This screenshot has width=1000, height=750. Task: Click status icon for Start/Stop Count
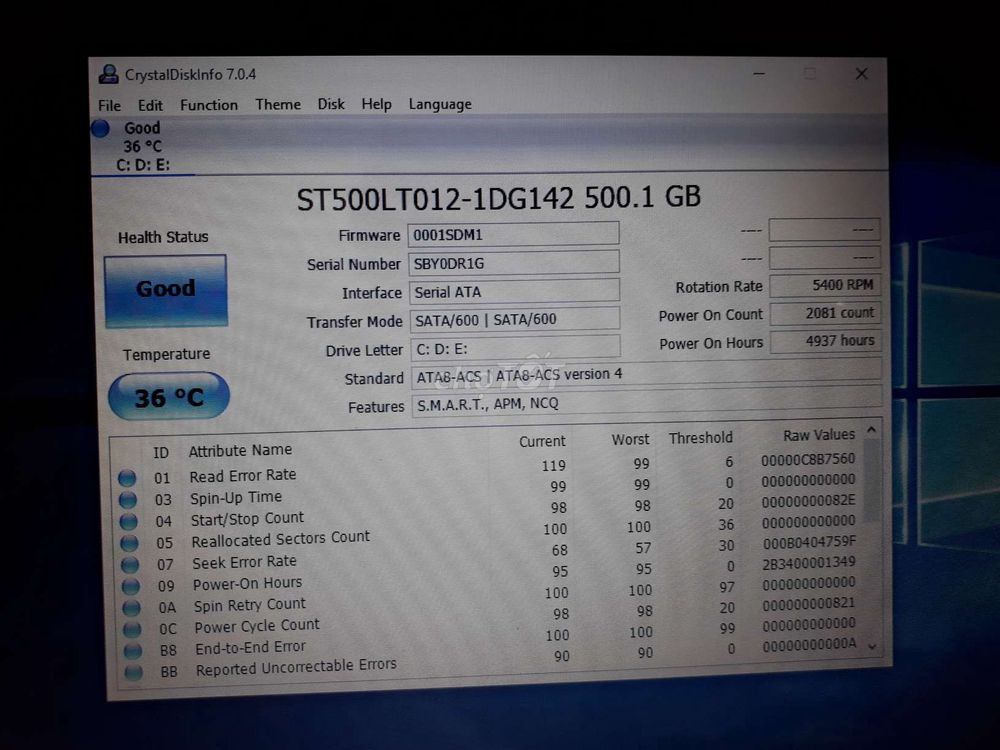pos(128,521)
